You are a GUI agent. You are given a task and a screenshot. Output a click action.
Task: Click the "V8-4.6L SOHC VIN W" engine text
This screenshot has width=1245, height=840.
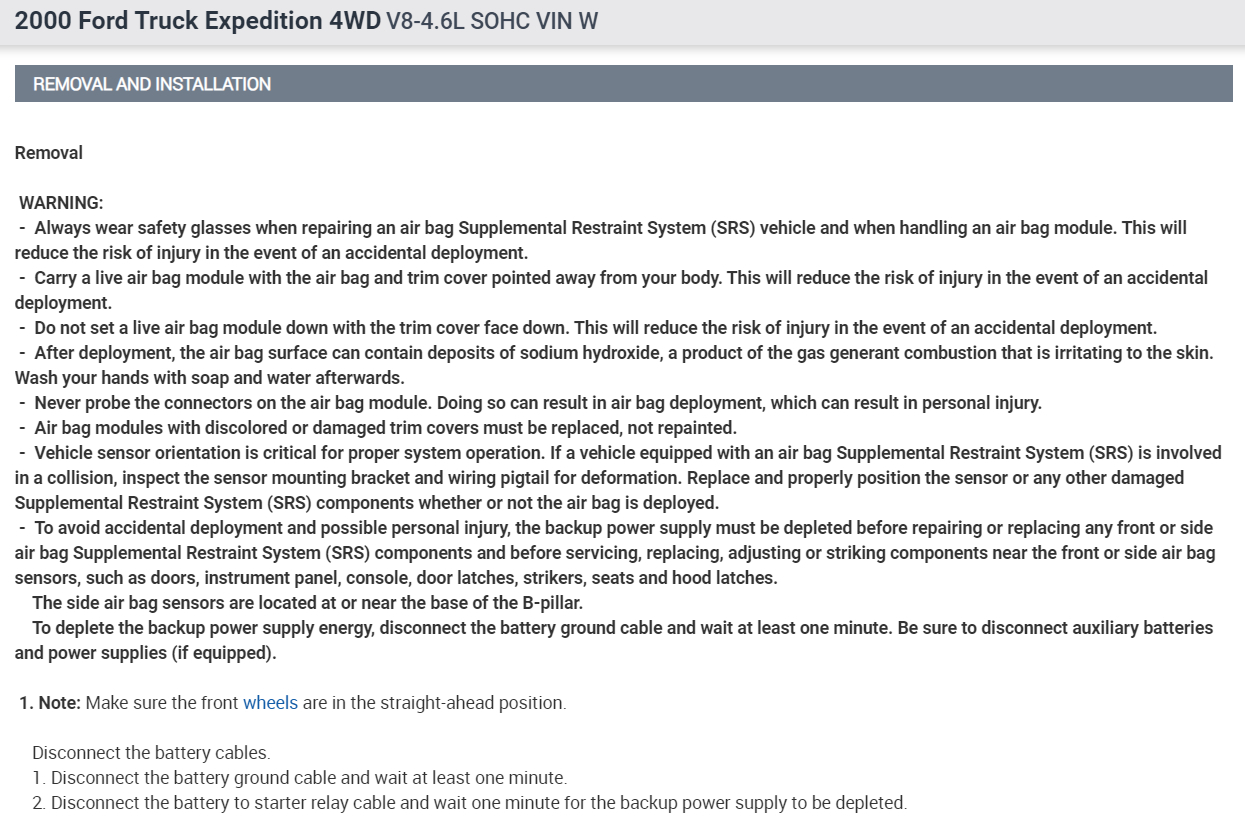coord(491,21)
